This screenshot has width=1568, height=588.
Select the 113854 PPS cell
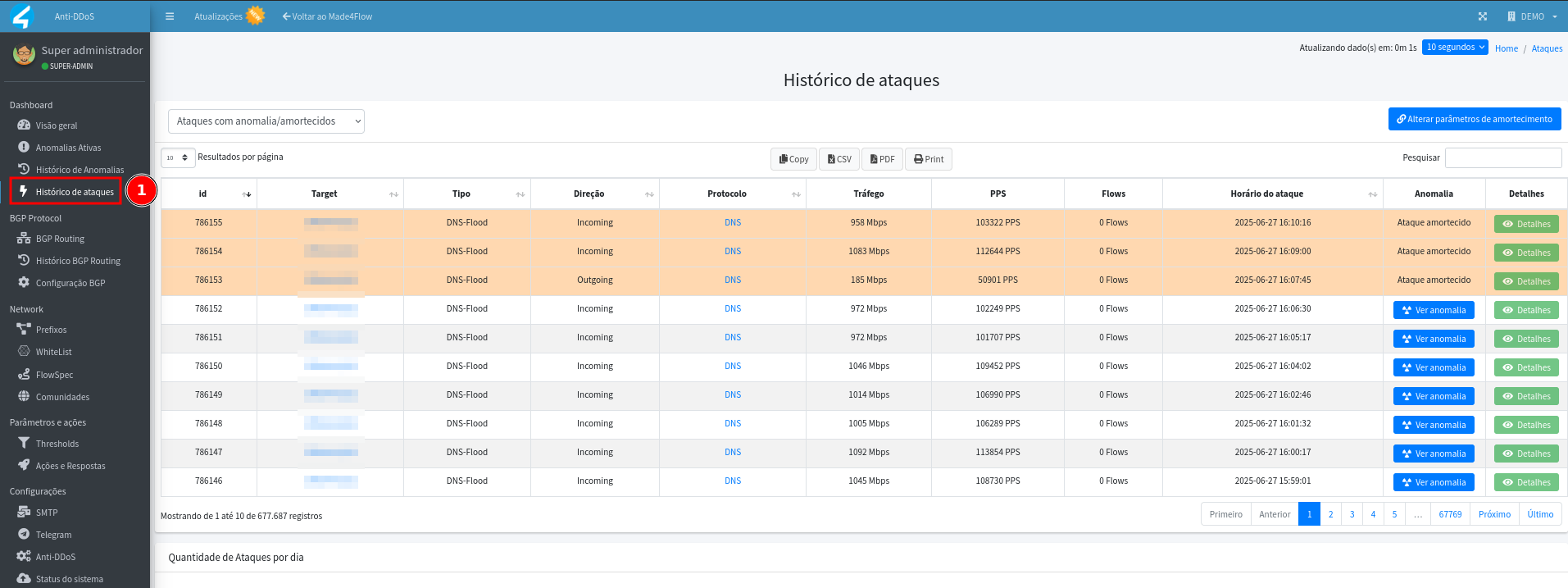pyautogui.click(x=998, y=453)
